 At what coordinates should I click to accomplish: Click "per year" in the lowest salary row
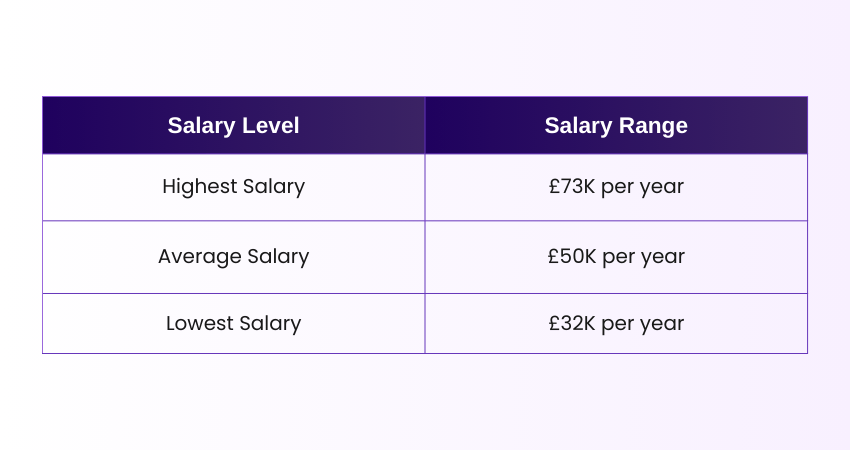pyautogui.click(x=642, y=324)
